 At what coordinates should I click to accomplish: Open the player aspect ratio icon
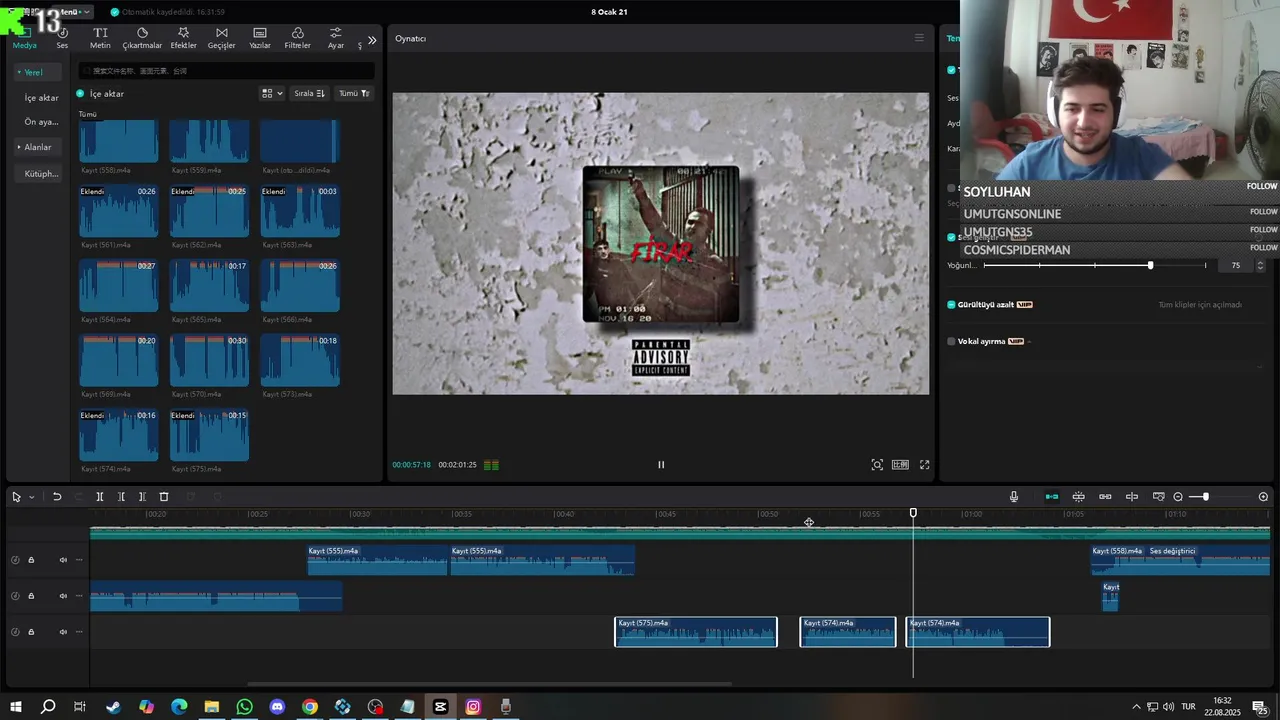click(900, 464)
